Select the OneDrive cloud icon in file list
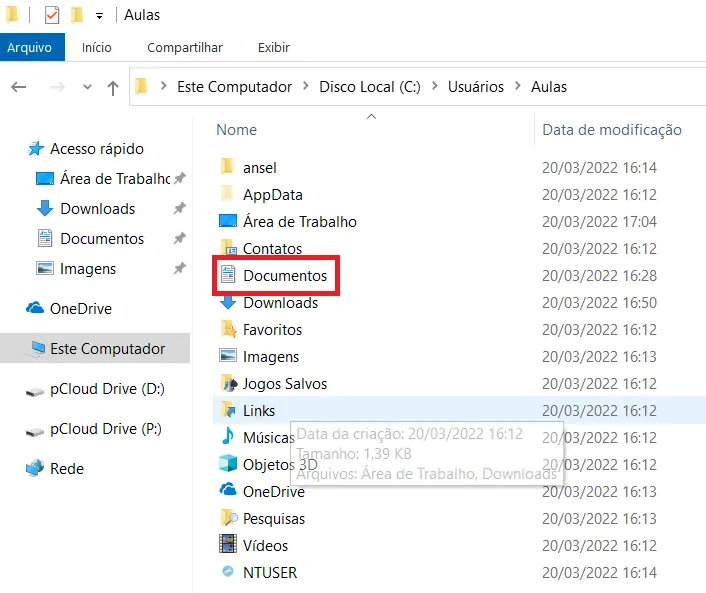This screenshot has height=593, width=706. point(228,489)
